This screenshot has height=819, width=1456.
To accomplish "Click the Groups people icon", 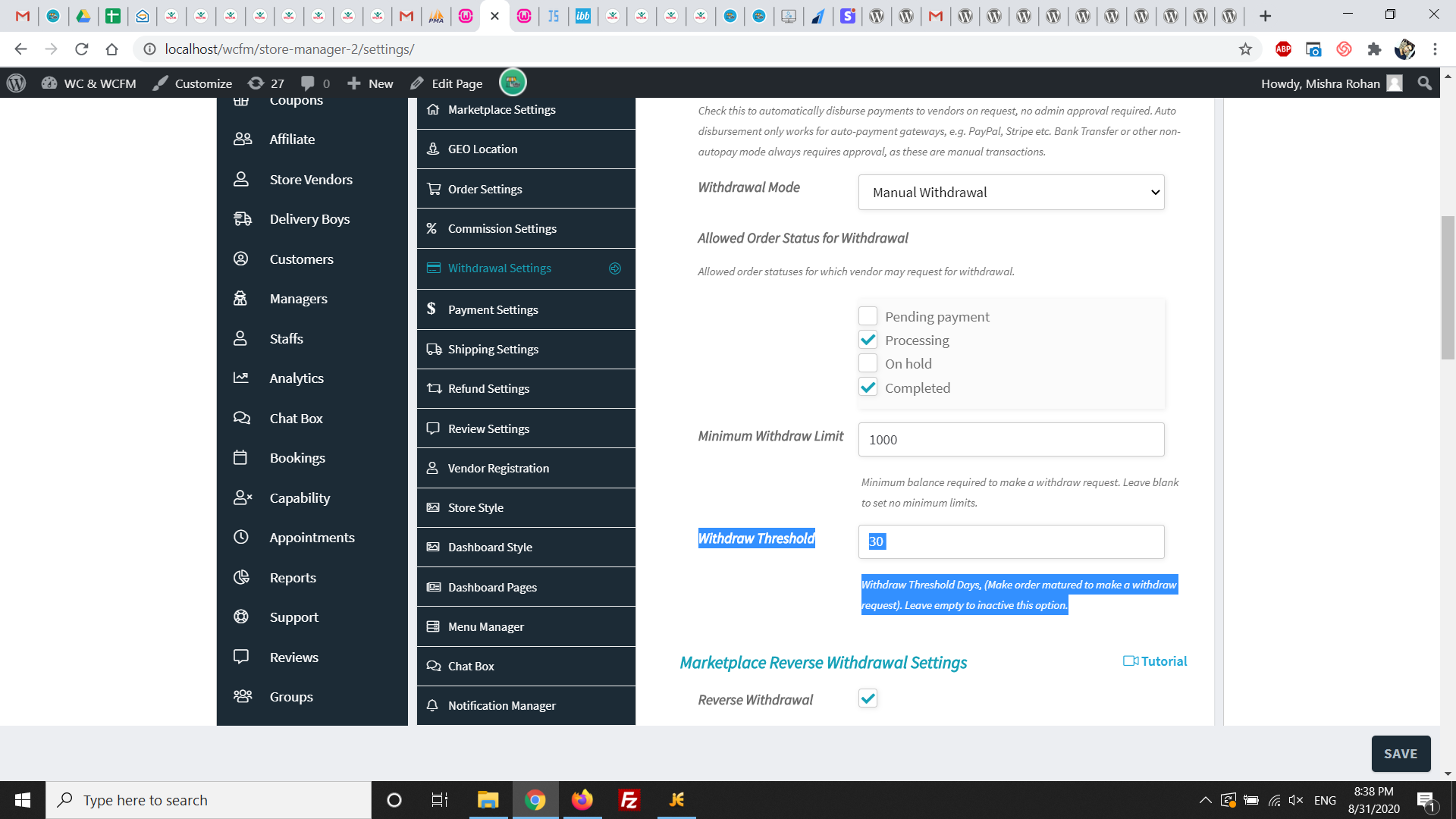I will click(243, 696).
